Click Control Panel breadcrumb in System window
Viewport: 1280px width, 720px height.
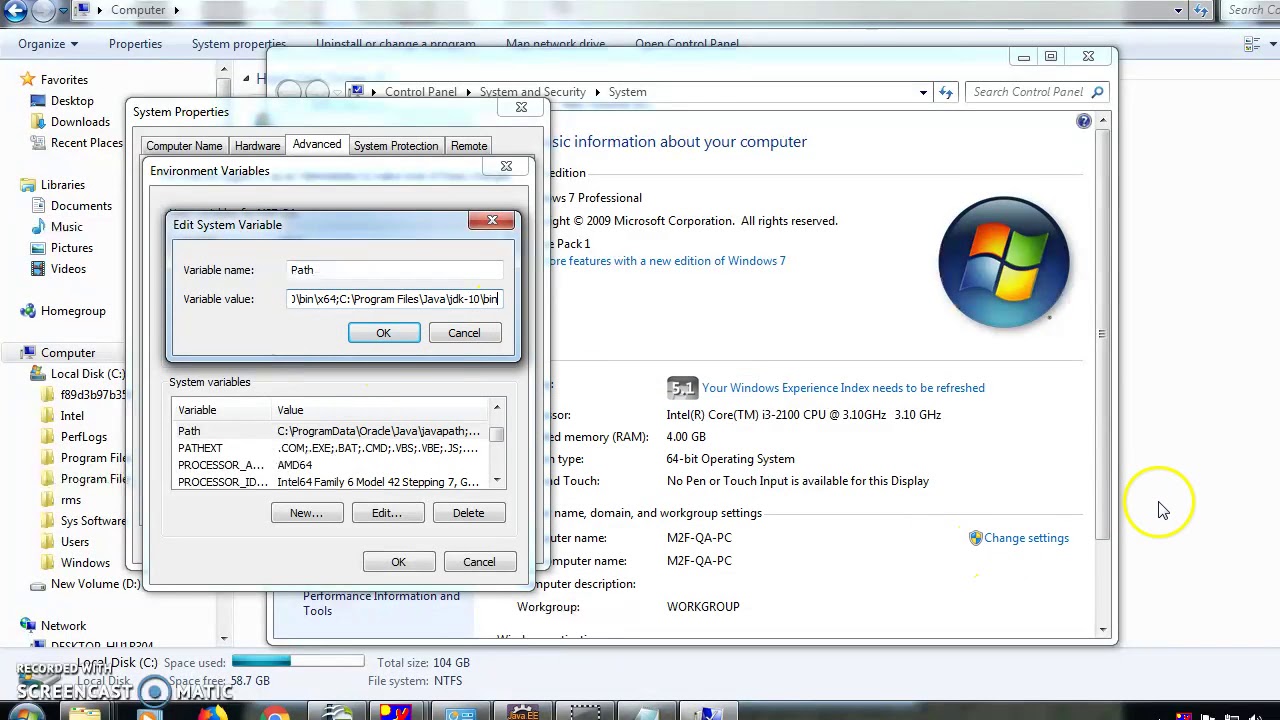[x=420, y=92]
